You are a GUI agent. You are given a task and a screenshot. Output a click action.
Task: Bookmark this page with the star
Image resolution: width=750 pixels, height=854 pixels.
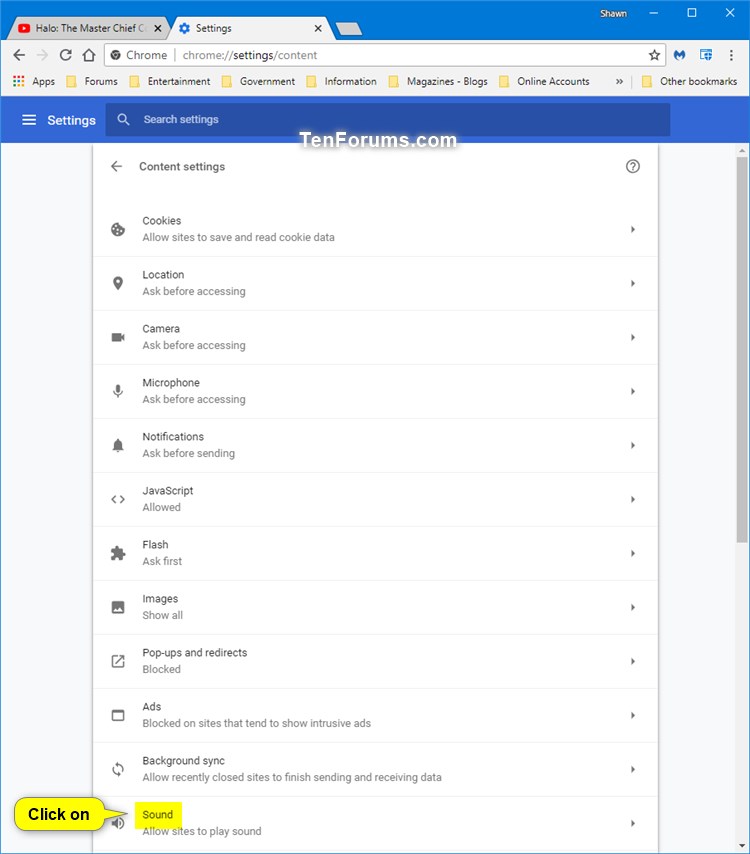(x=654, y=55)
